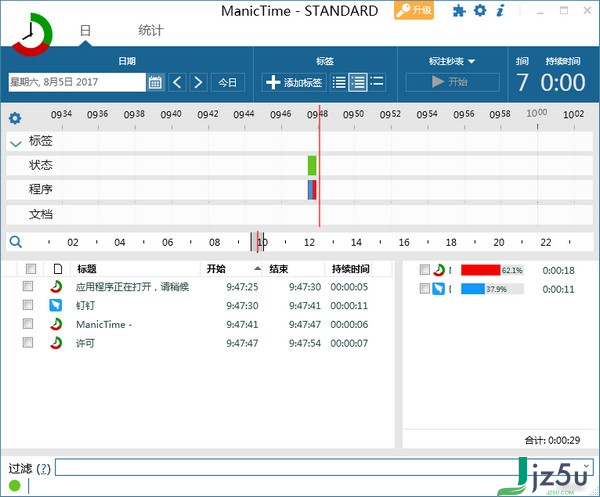Click 状态 timeline row label
This screenshot has height=497, width=600.
click(x=41, y=165)
